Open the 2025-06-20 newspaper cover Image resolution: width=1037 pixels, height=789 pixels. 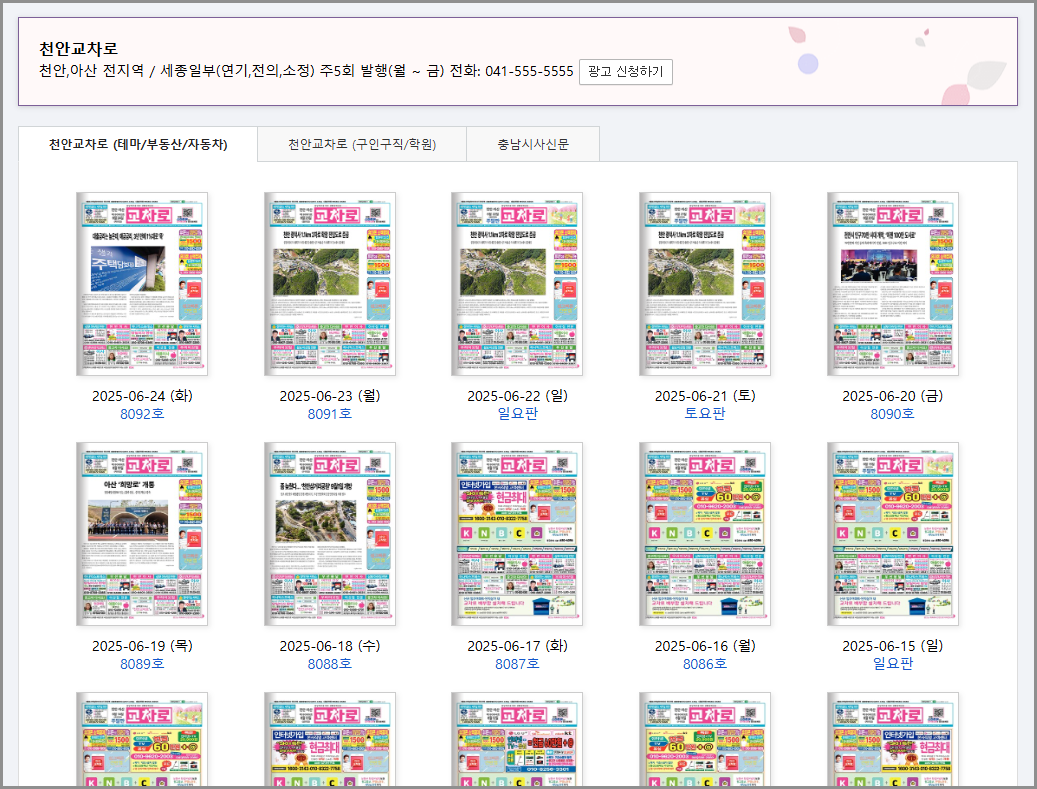click(x=892, y=284)
